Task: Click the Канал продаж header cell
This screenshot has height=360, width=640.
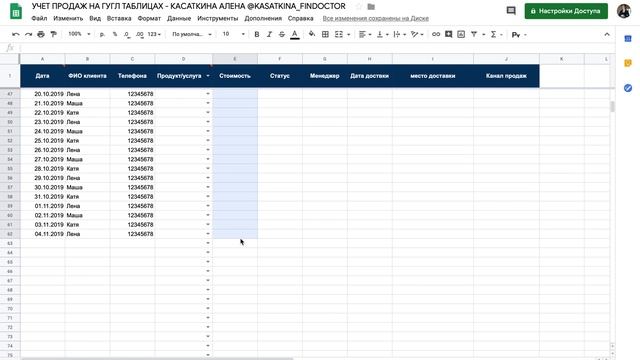Action: [506, 76]
